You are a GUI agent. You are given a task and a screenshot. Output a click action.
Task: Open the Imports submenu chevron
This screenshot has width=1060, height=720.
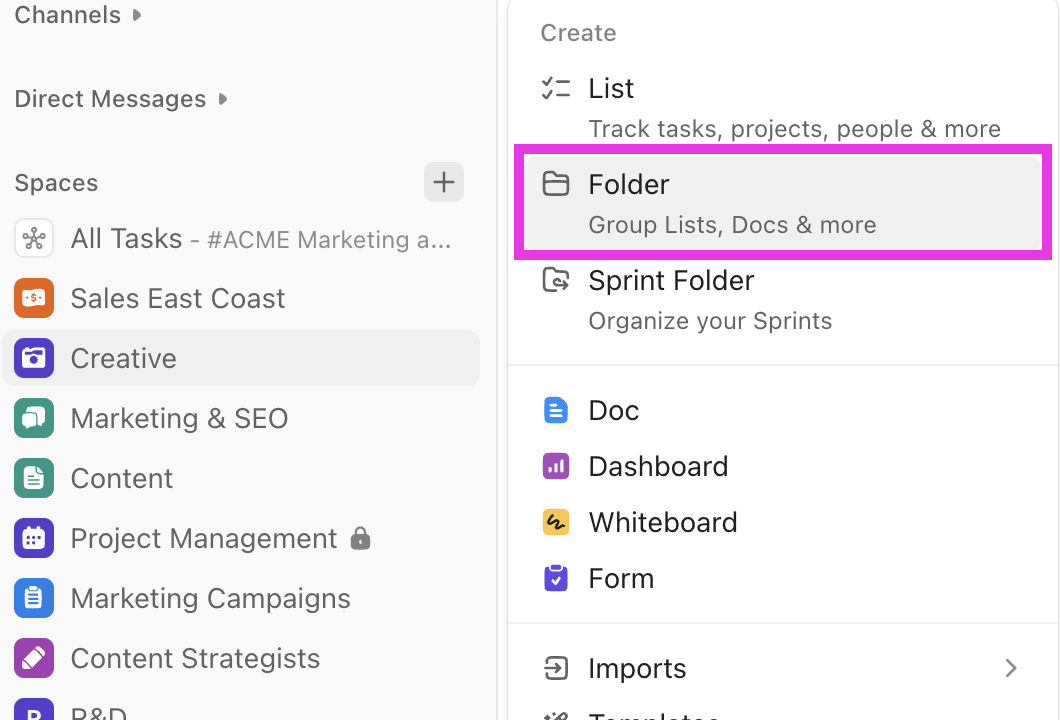click(x=1011, y=668)
